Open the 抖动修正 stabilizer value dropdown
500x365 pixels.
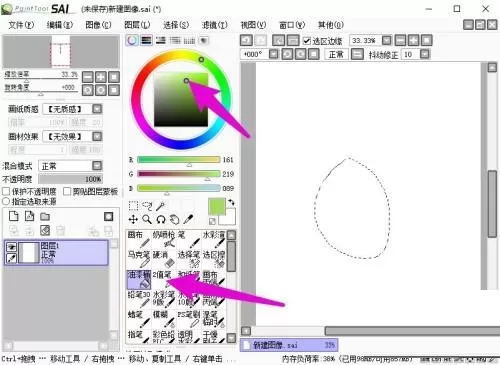pyautogui.click(x=425, y=54)
